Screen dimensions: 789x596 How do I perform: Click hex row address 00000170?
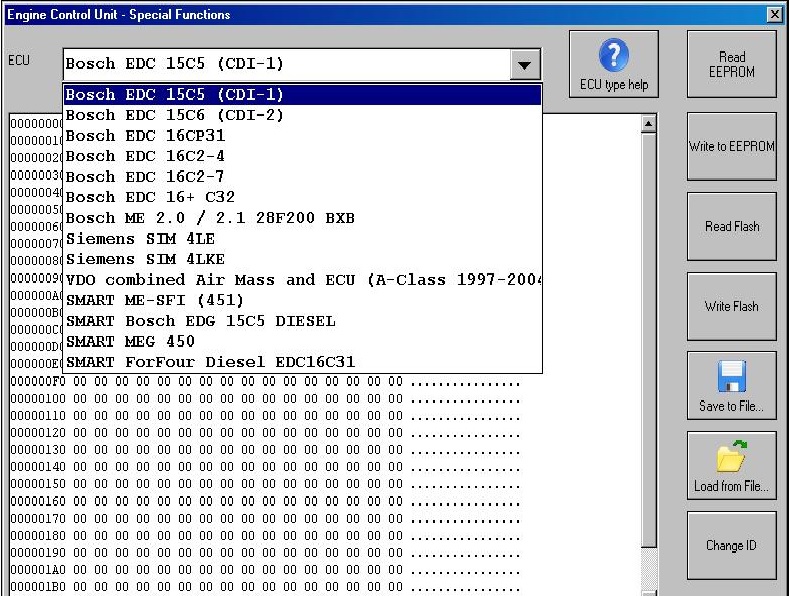pyautogui.click(x=38, y=519)
